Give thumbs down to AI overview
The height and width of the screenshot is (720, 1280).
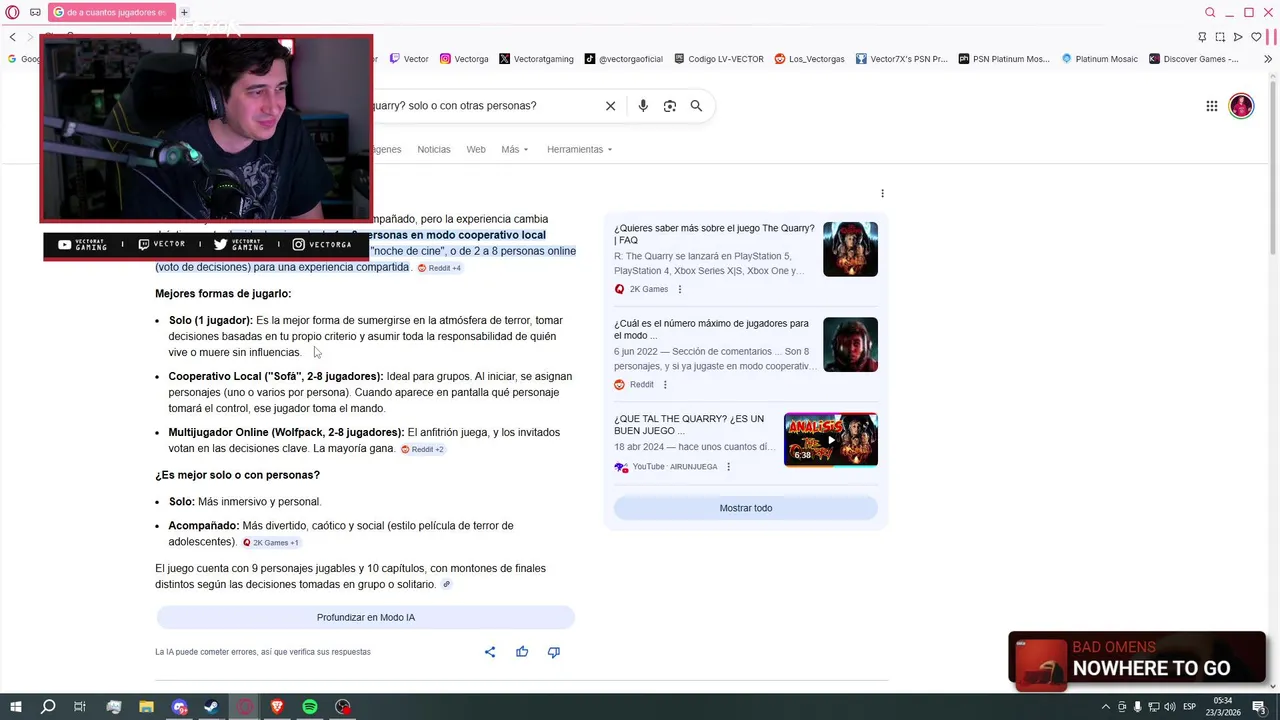click(554, 652)
